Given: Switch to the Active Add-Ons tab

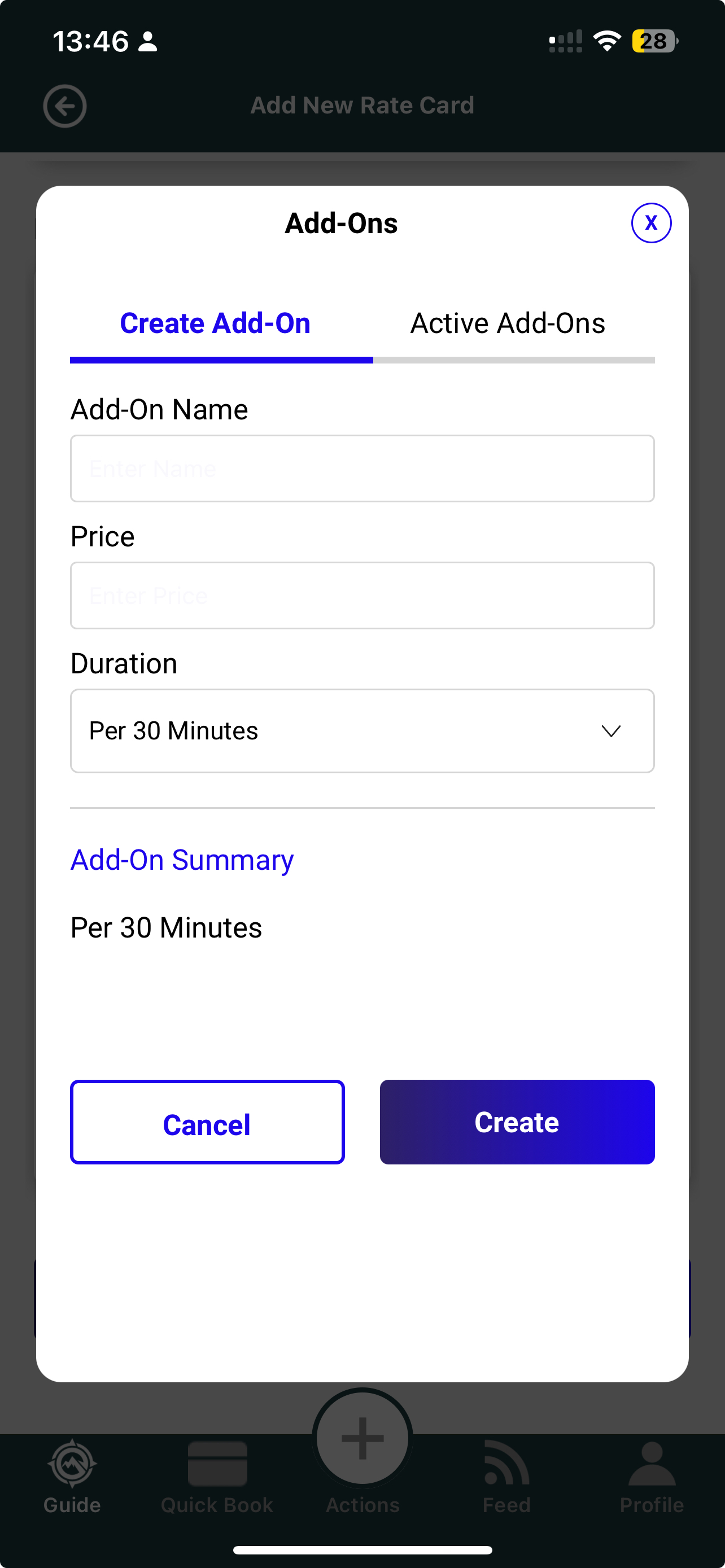Looking at the screenshot, I should [x=508, y=323].
